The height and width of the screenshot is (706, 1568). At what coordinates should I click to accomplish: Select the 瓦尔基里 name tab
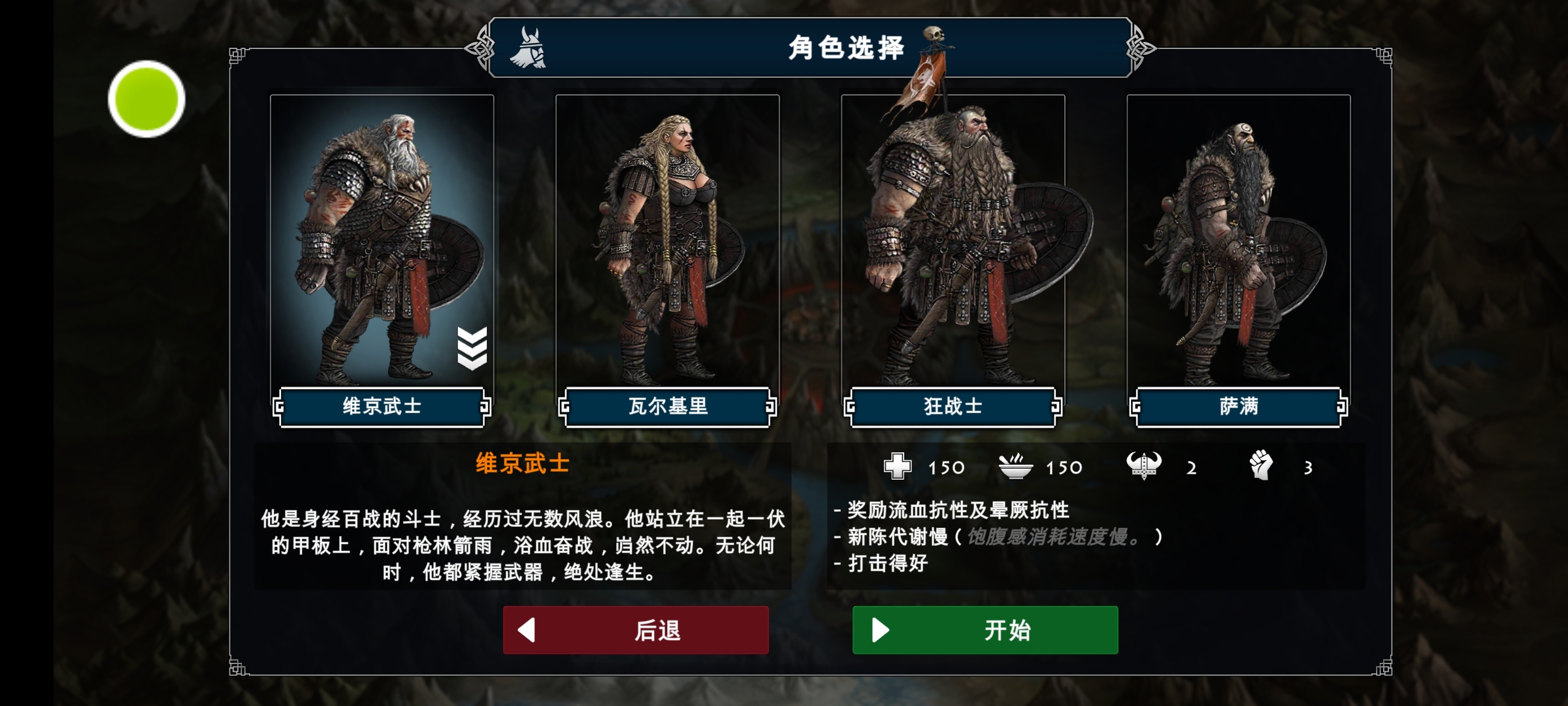[667, 407]
